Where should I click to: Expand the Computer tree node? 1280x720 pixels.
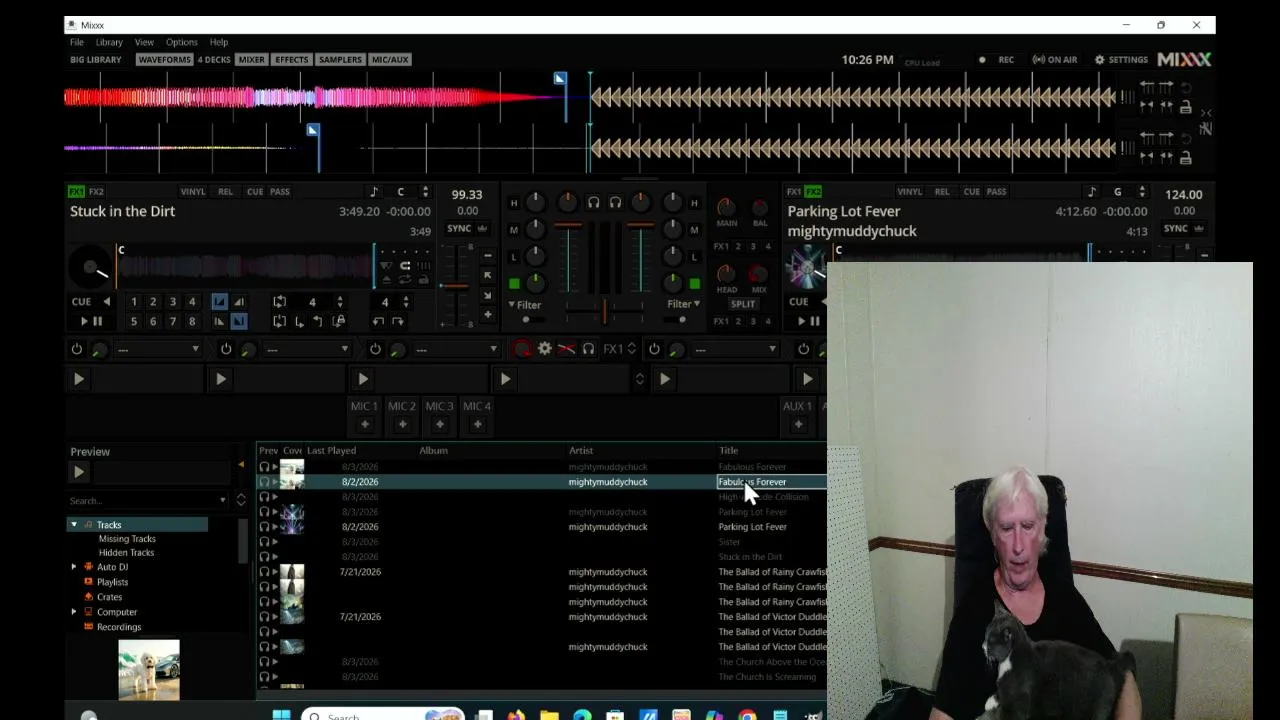73,612
